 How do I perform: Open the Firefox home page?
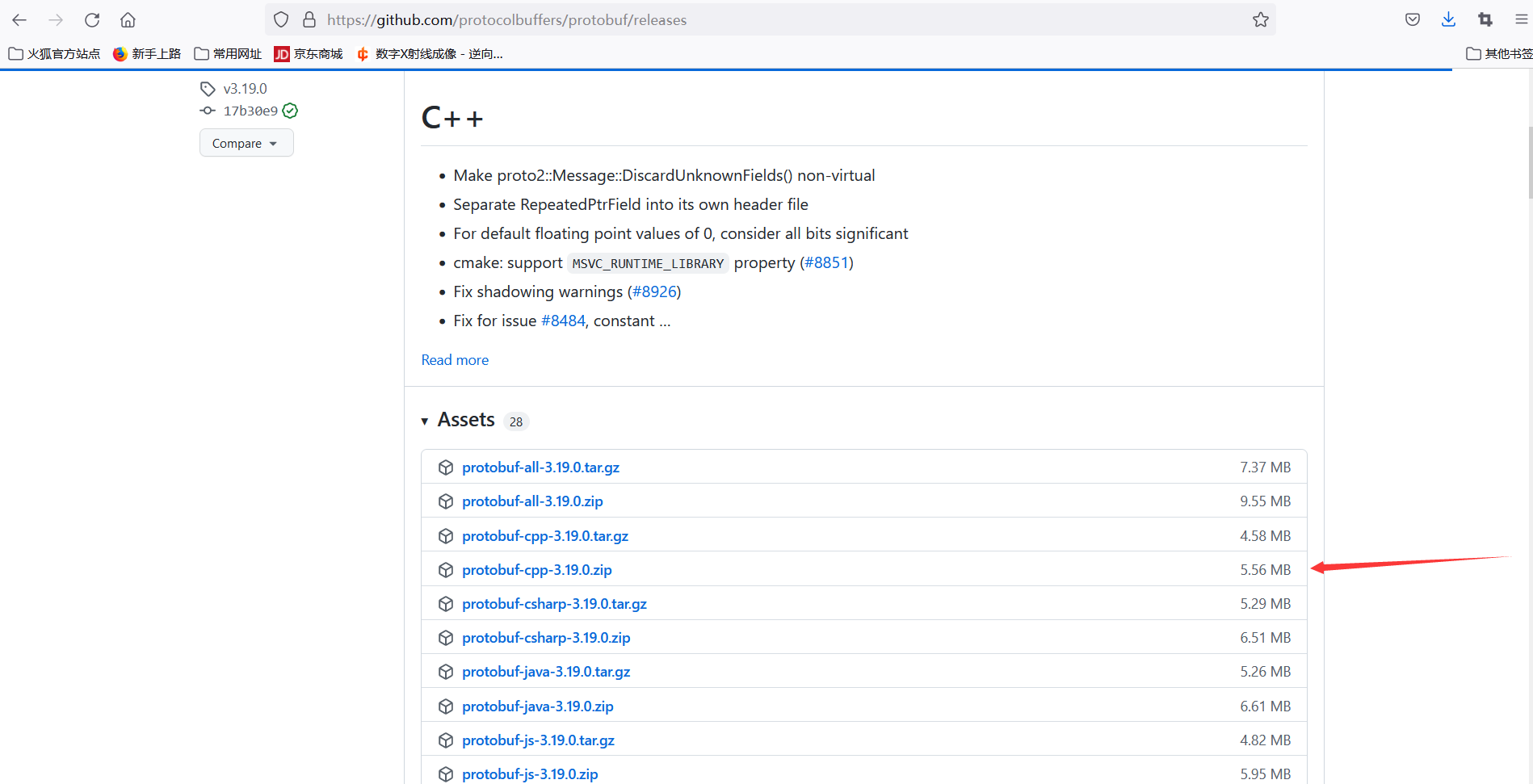click(x=127, y=19)
